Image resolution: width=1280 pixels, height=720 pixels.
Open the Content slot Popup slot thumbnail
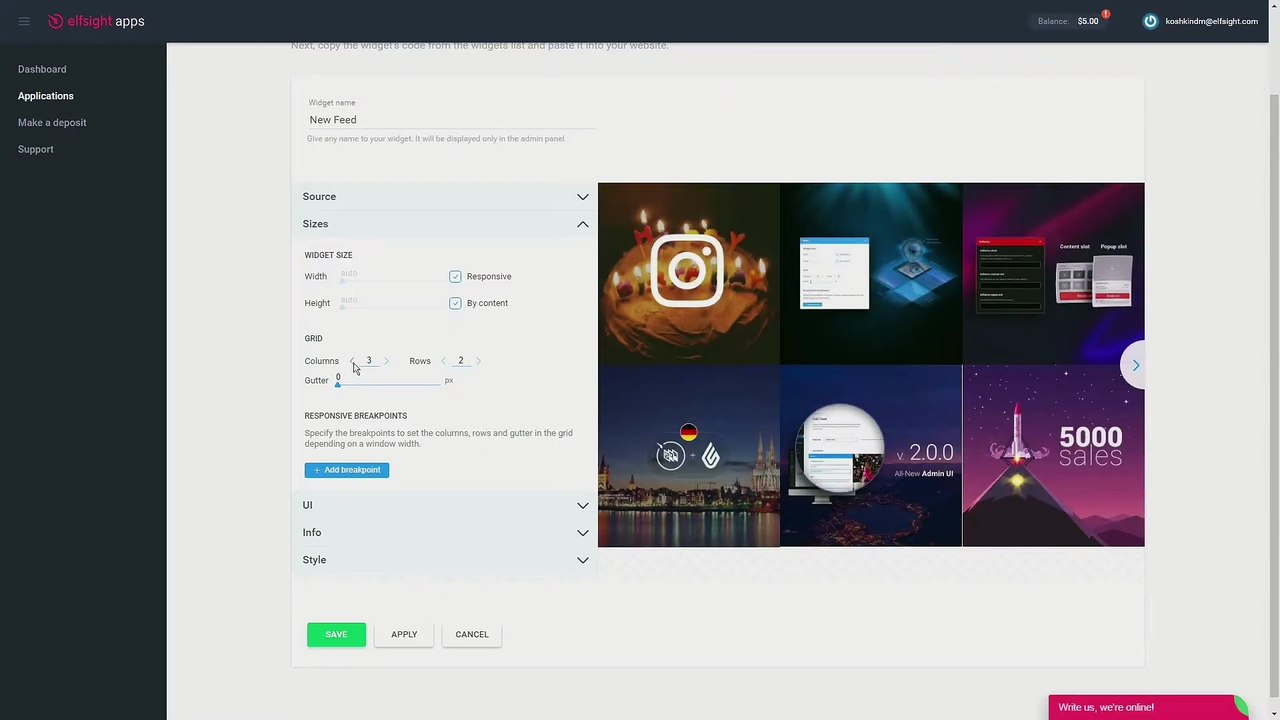tap(1054, 273)
